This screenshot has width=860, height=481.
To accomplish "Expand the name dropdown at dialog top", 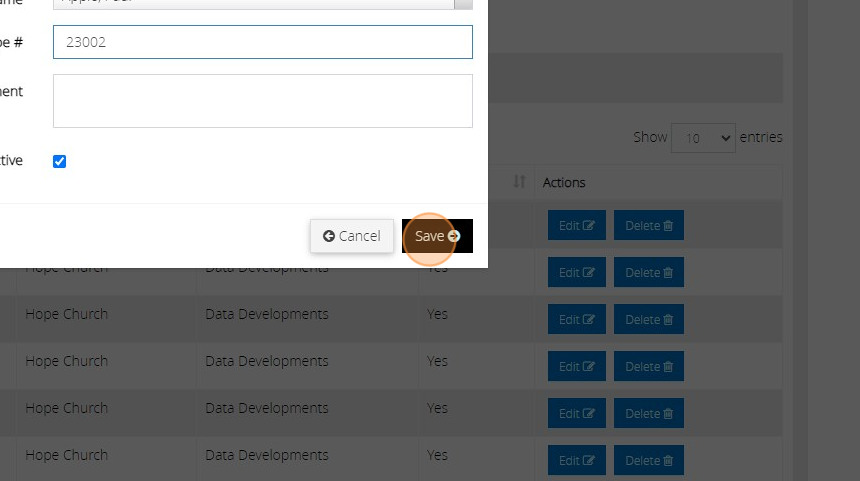I will pyautogui.click(x=463, y=3).
